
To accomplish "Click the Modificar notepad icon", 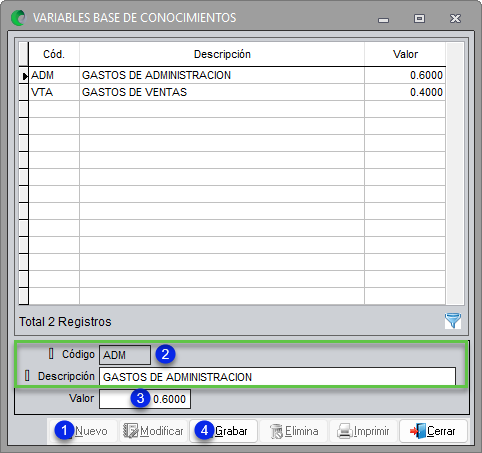I will [130, 431].
